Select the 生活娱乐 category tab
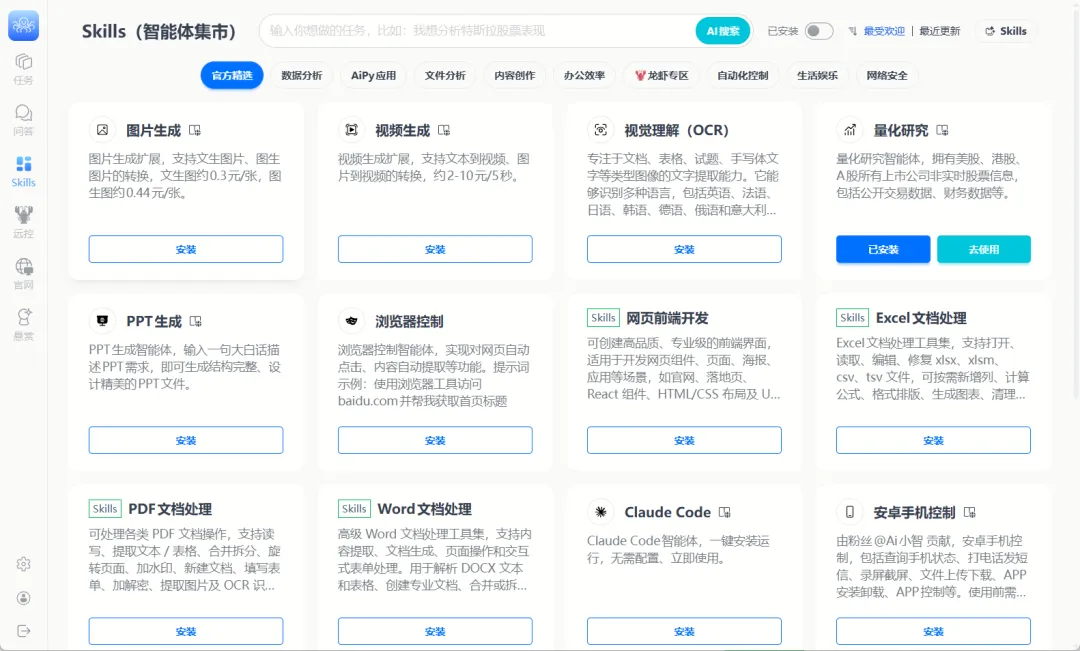 pyautogui.click(x=818, y=76)
